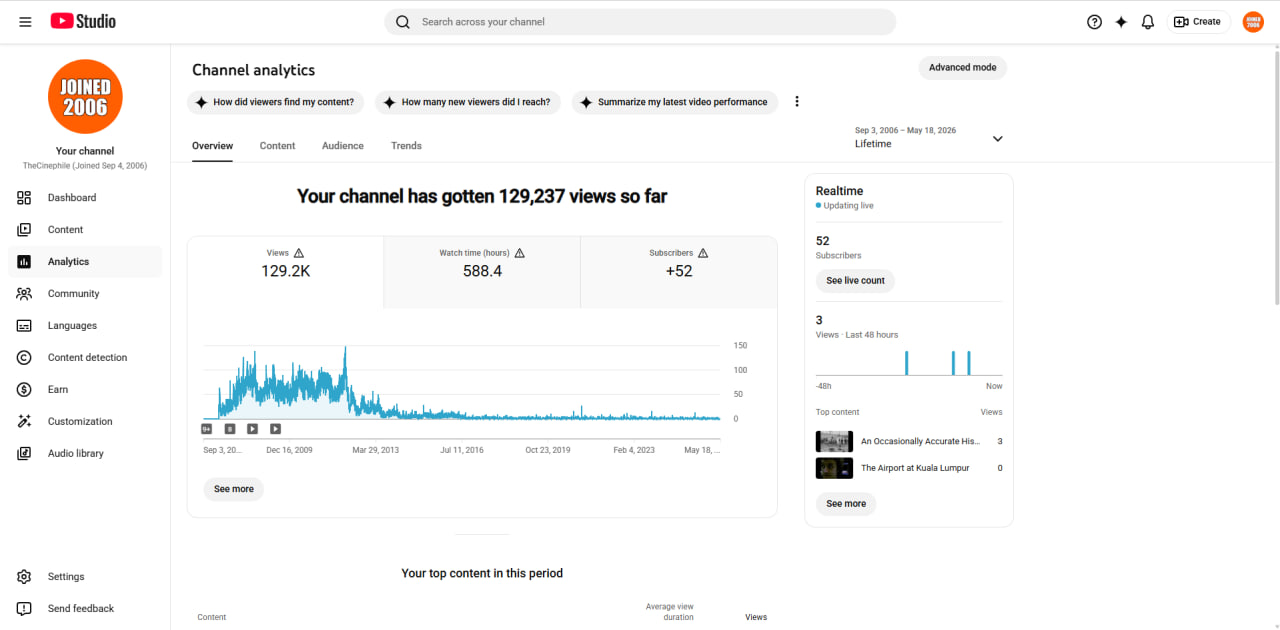Screen dimensions: 1280x630
Task: Switch to the Audience tab
Action: [343, 146]
